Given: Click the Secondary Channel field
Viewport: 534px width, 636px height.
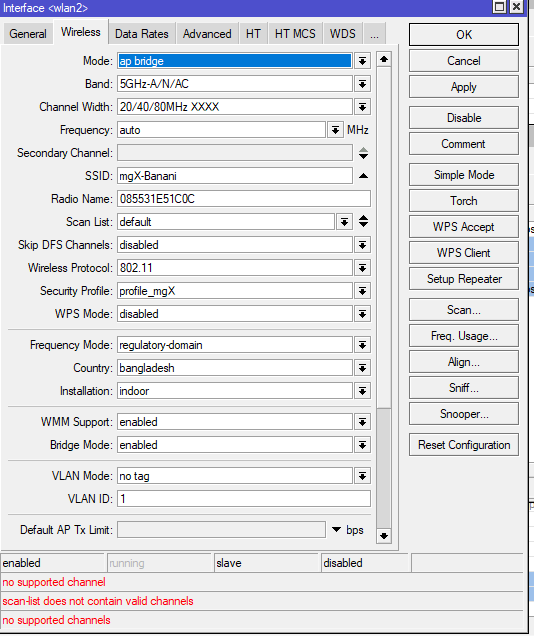Looking at the screenshot, I should tap(235, 153).
